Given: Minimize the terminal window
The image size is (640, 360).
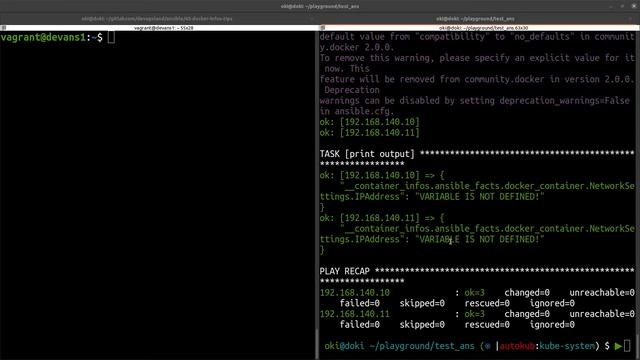Looking at the screenshot, I should 611,6.
